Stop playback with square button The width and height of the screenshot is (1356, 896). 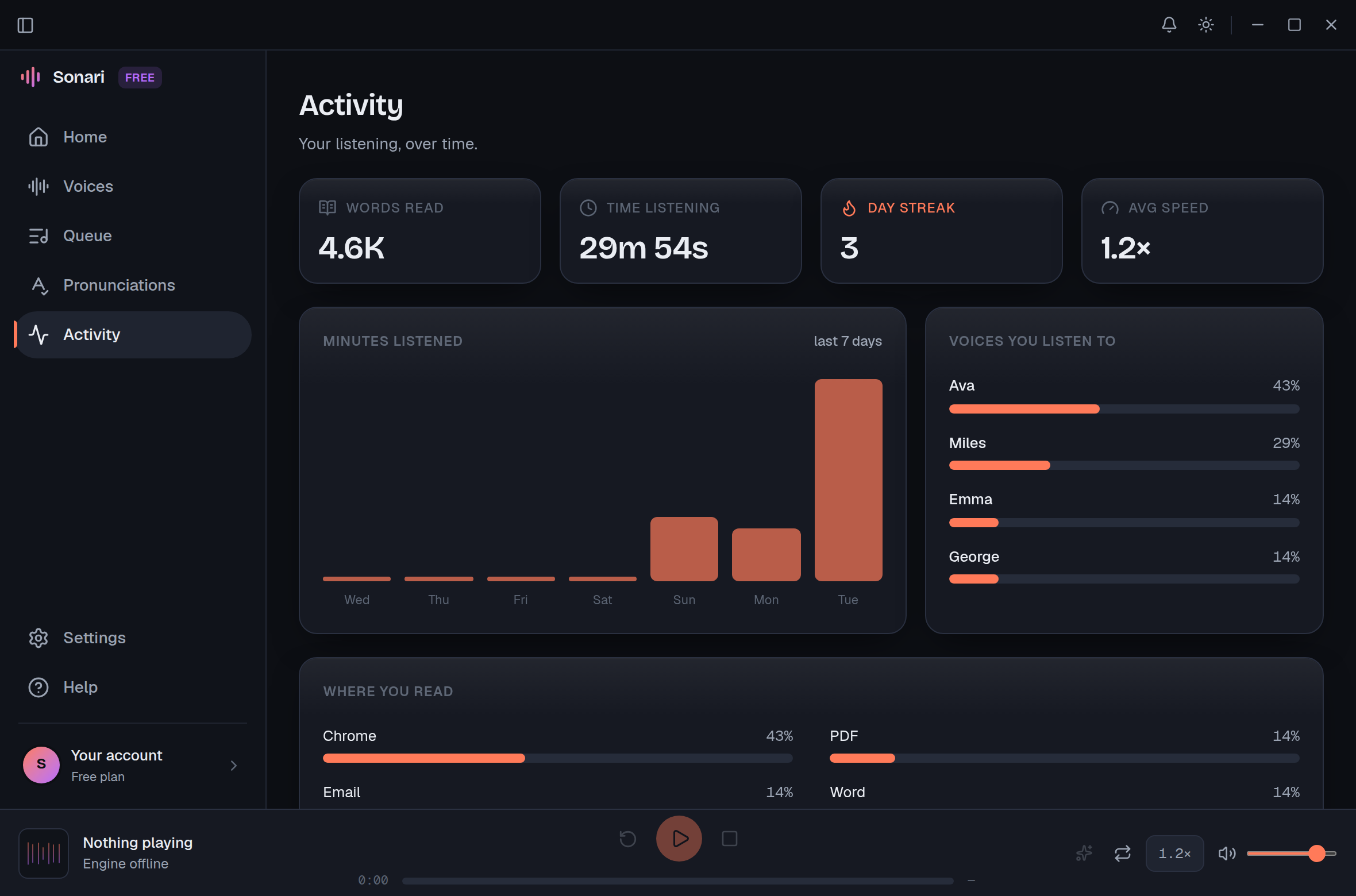point(729,839)
